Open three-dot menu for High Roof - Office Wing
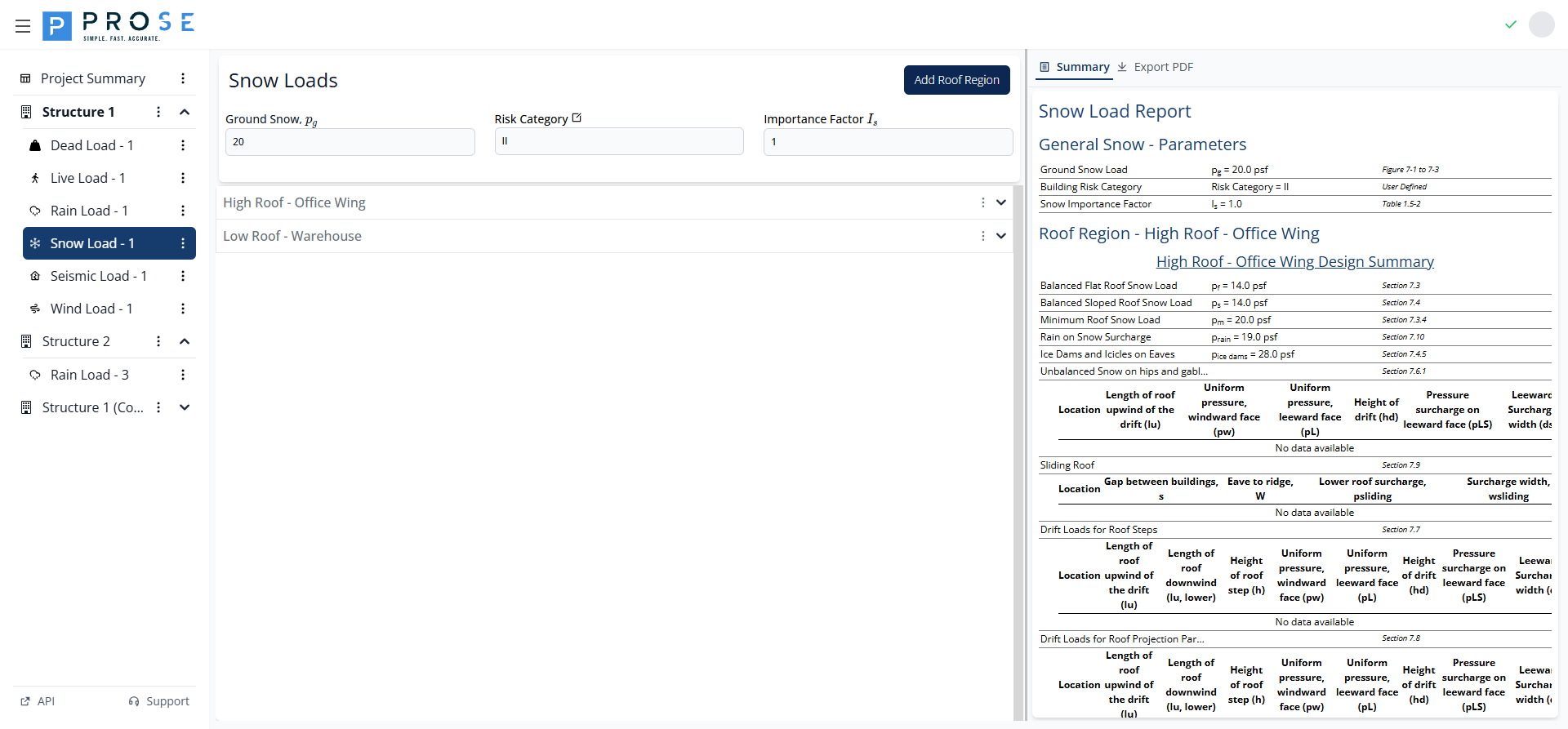This screenshot has width=1568, height=729. (x=982, y=202)
